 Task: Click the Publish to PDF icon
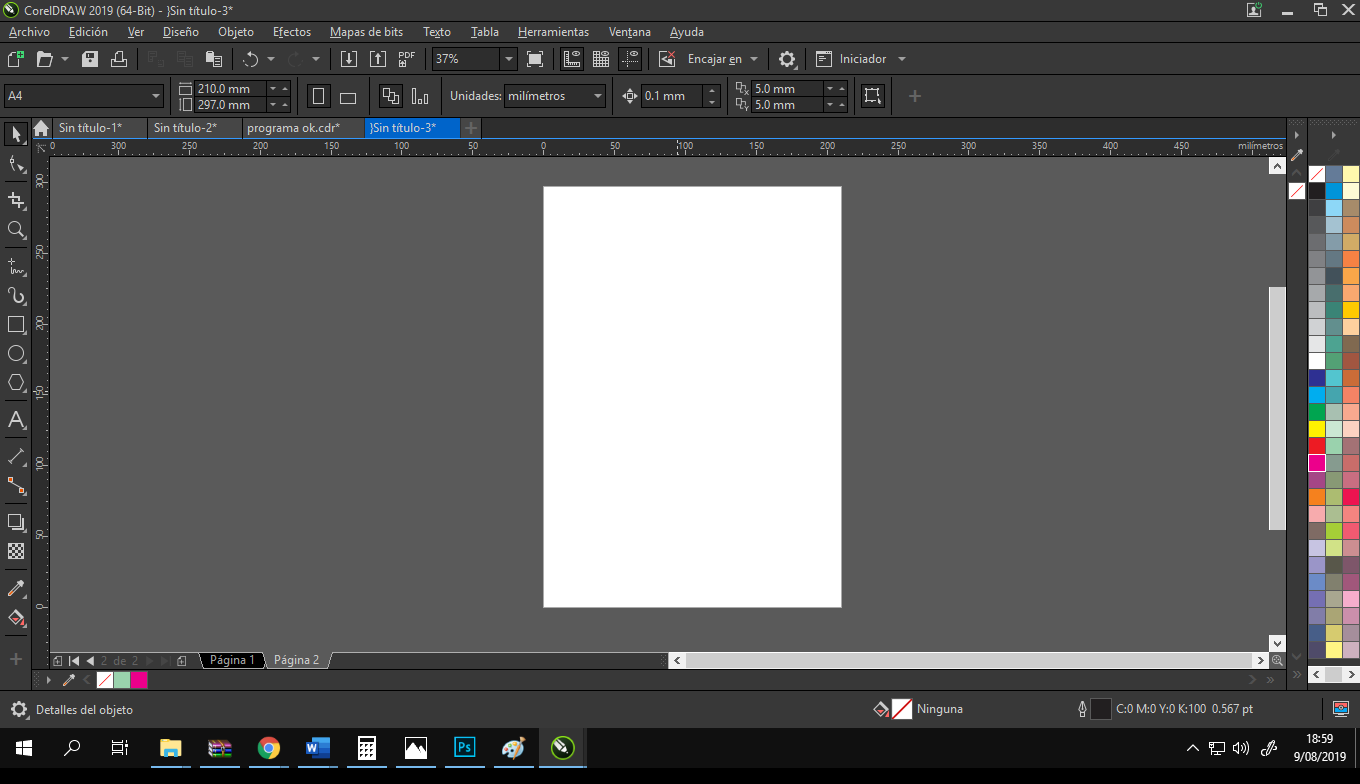[406, 59]
